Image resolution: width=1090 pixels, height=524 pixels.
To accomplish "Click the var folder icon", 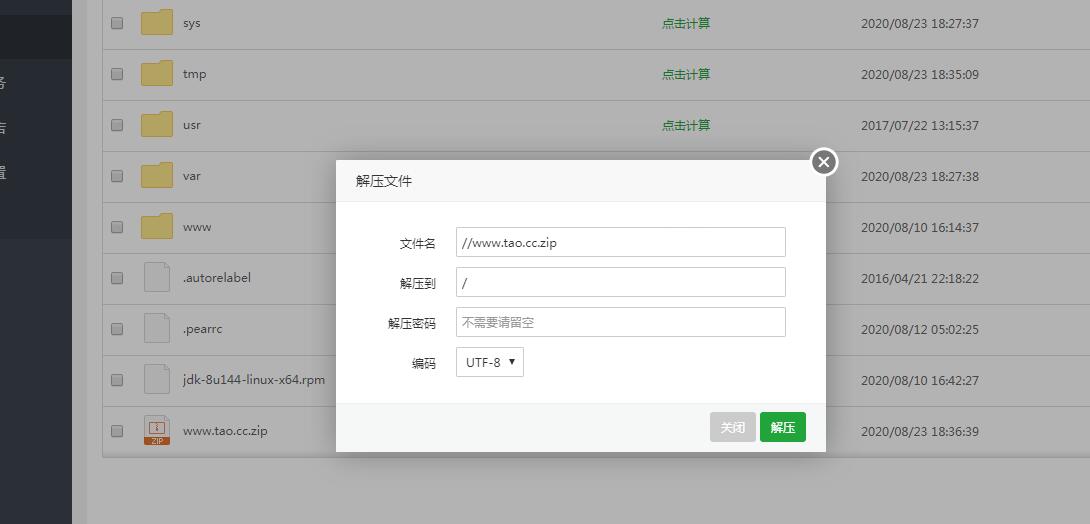I will coord(157,176).
